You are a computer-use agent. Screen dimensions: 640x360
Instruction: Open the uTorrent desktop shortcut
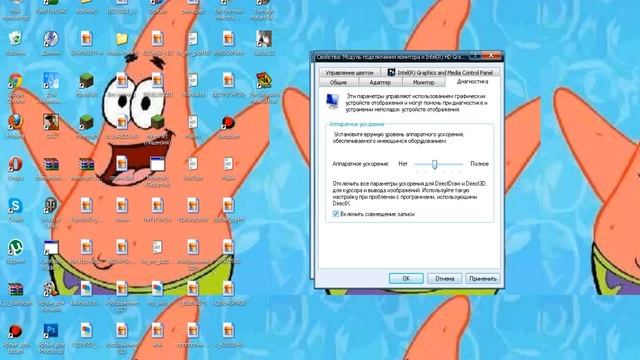[x=16, y=247]
